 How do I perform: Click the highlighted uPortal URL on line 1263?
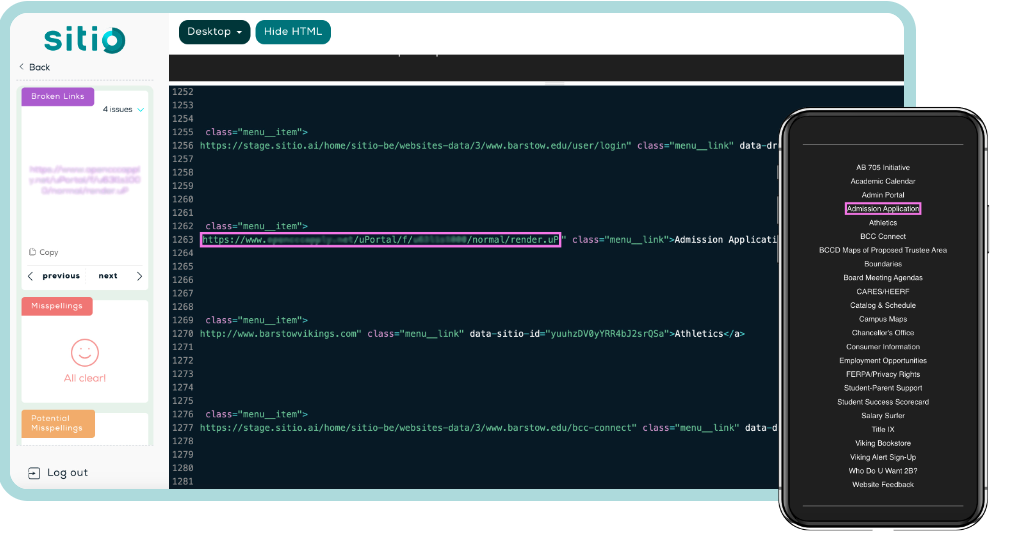coord(381,240)
